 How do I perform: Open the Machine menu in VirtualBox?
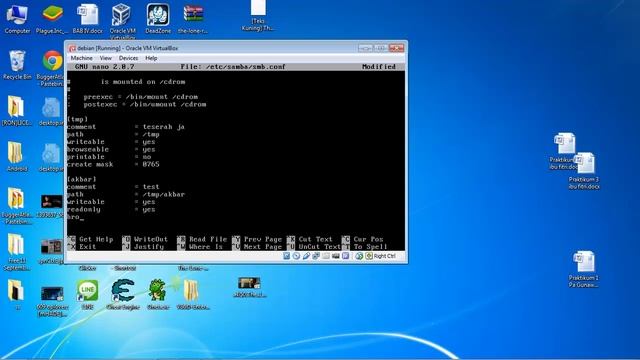tap(81, 58)
